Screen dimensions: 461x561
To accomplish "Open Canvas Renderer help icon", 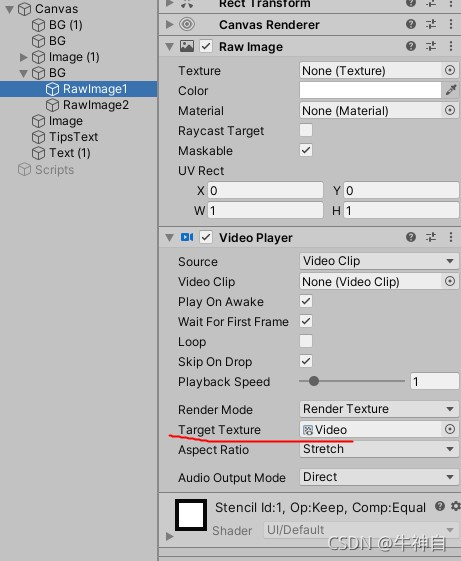I will point(411,24).
